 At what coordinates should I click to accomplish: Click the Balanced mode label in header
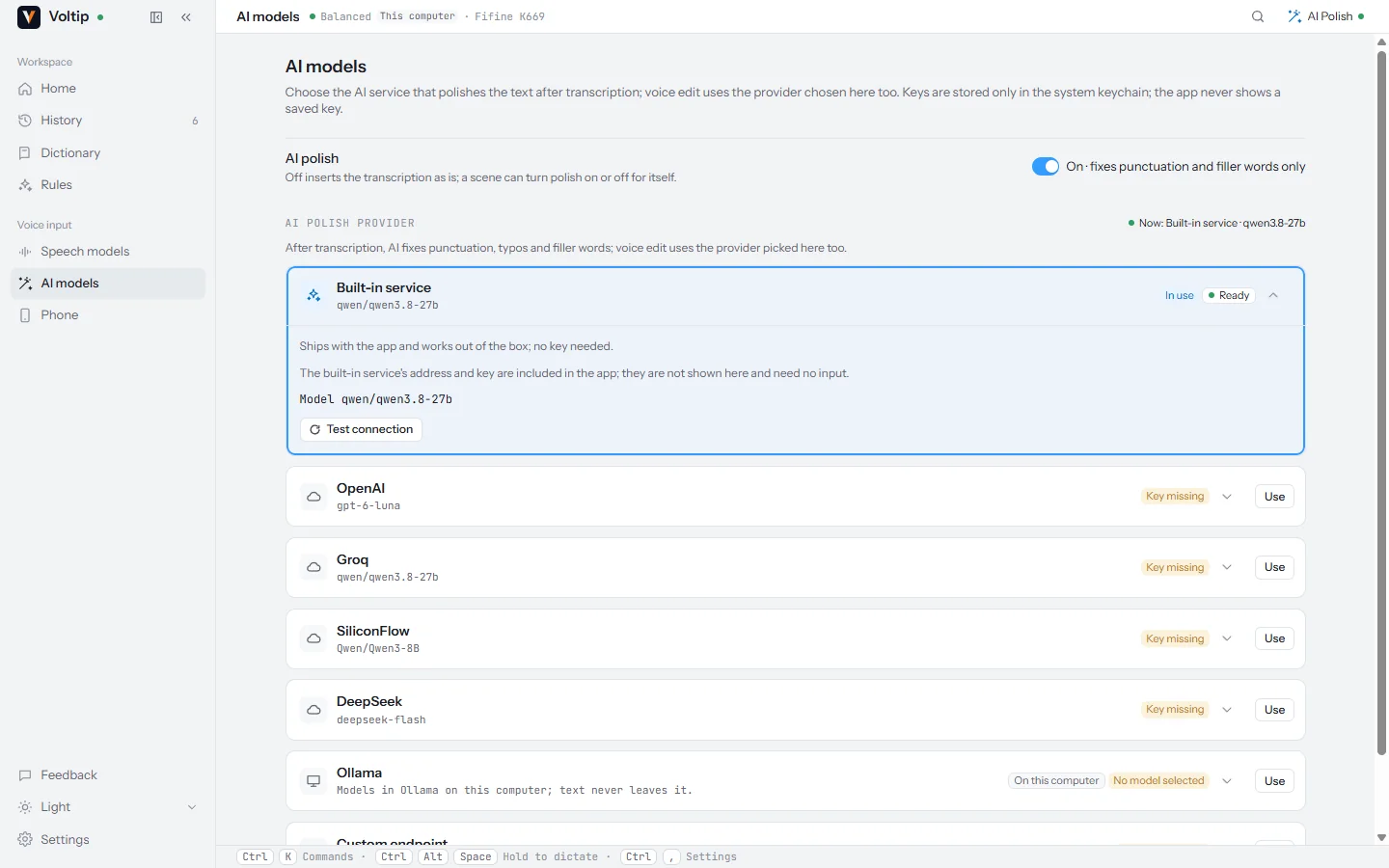point(345,17)
